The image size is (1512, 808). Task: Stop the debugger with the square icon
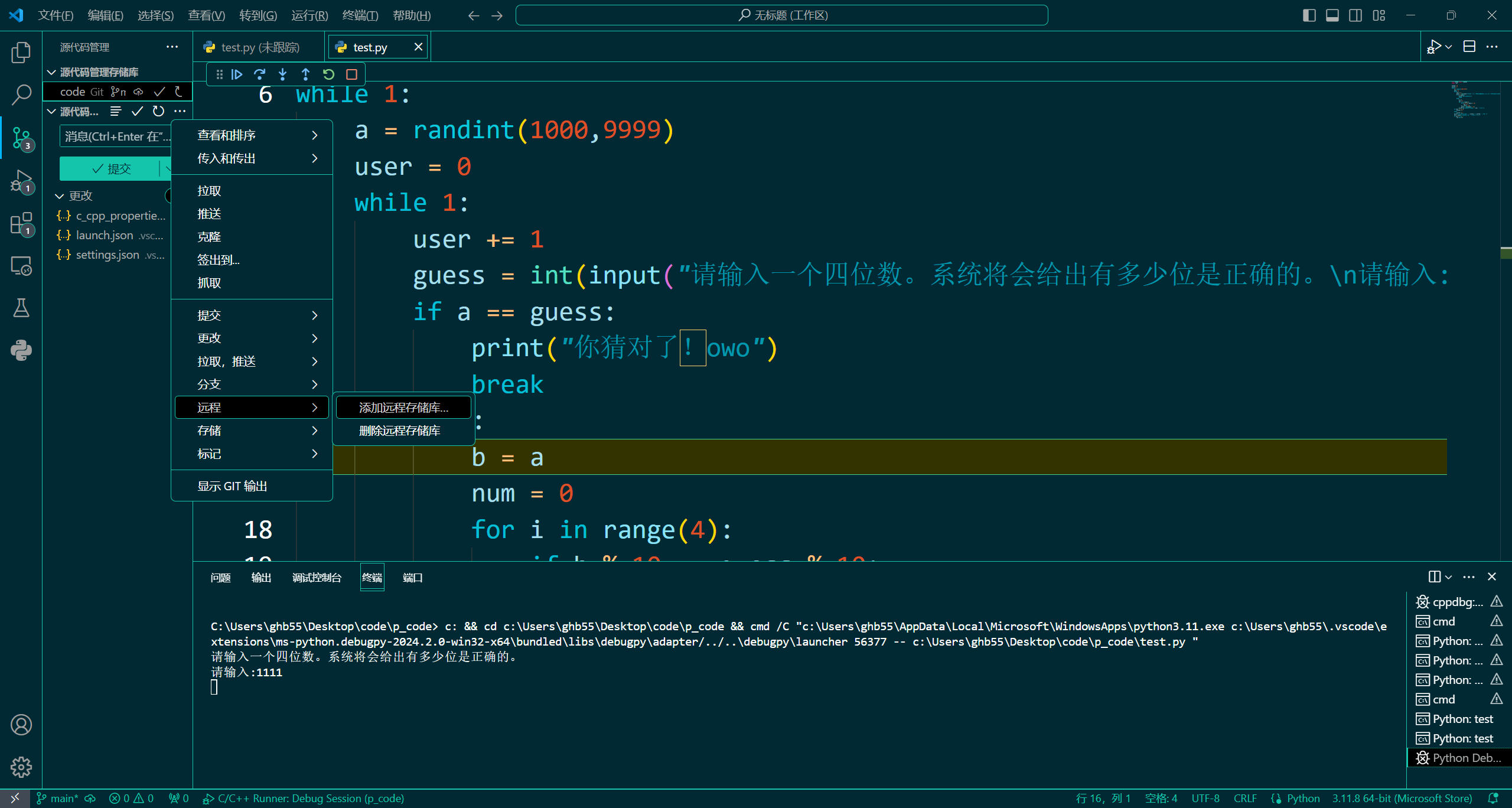(x=351, y=74)
